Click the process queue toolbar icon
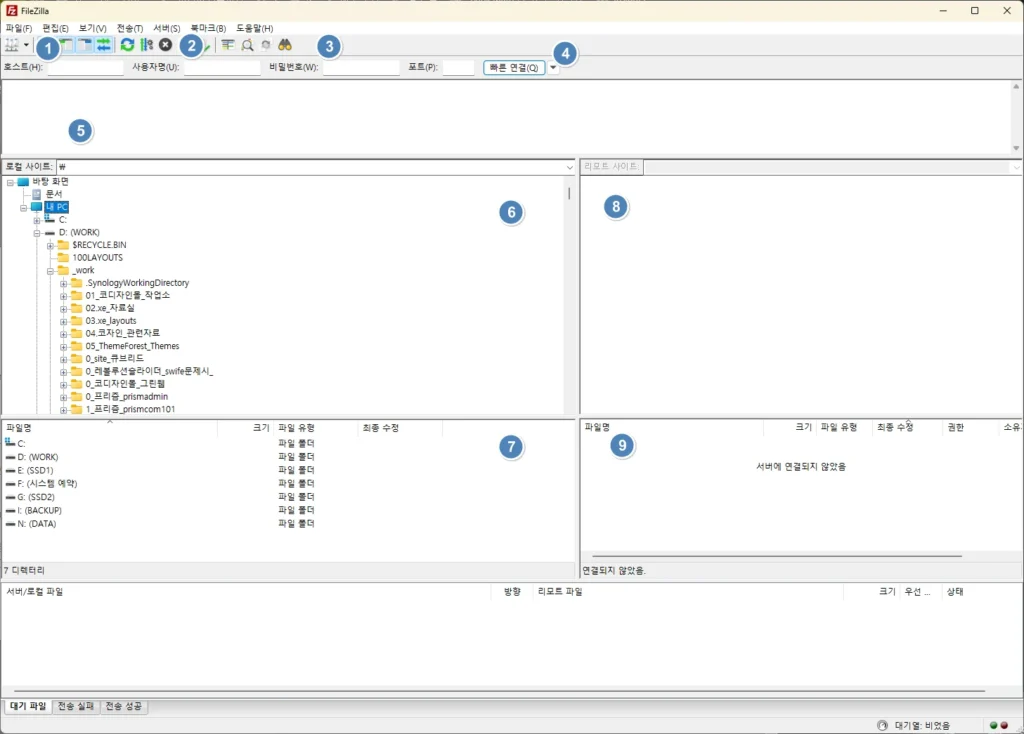 [x=146, y=45]
